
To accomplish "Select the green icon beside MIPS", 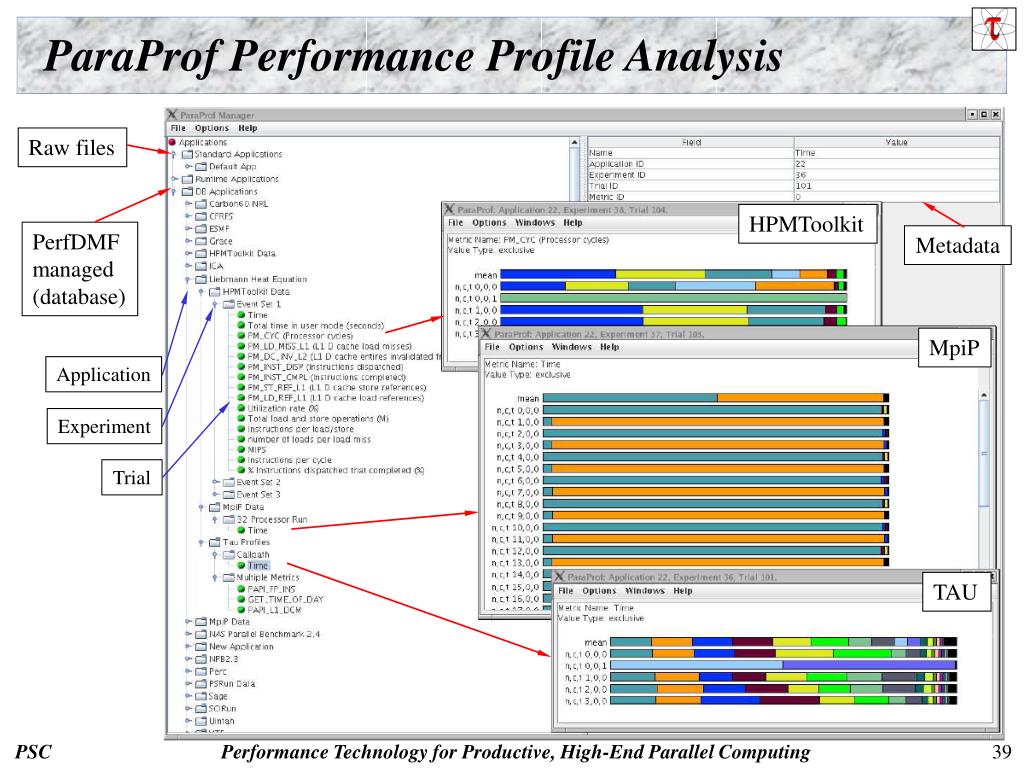I will 241,449.
